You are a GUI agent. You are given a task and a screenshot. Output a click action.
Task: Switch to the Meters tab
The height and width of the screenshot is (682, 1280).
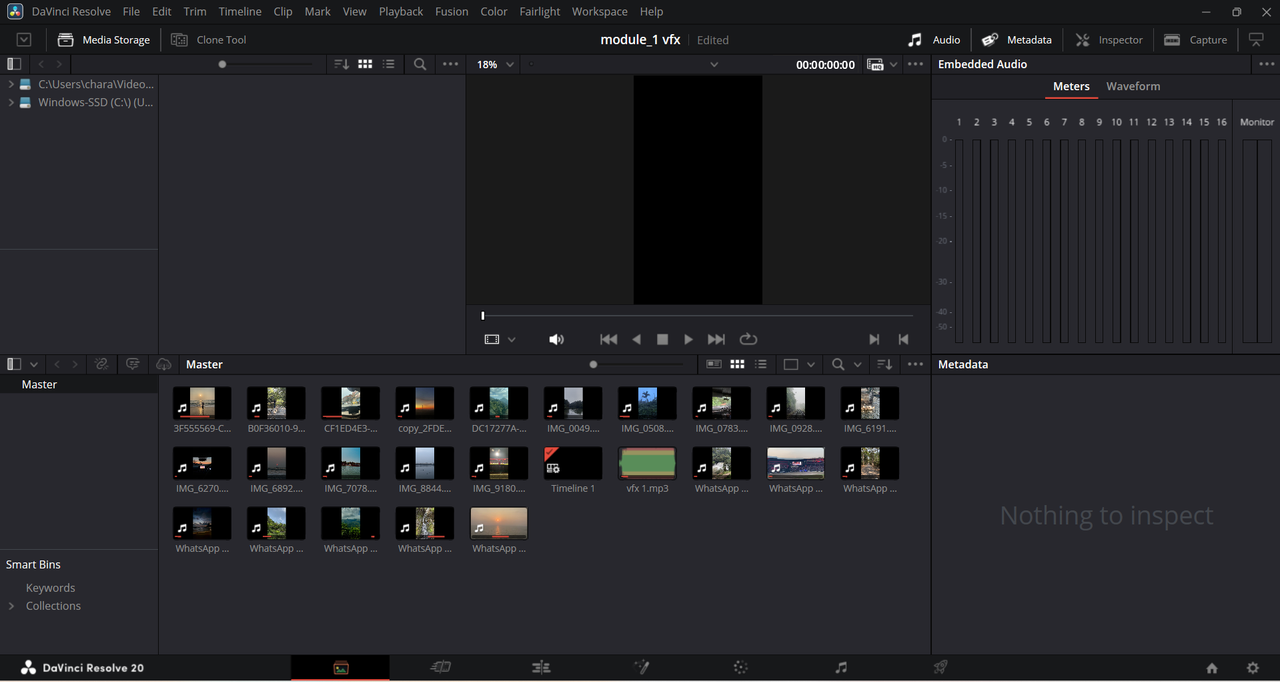pyautogui.click(x=1071, y=87)
